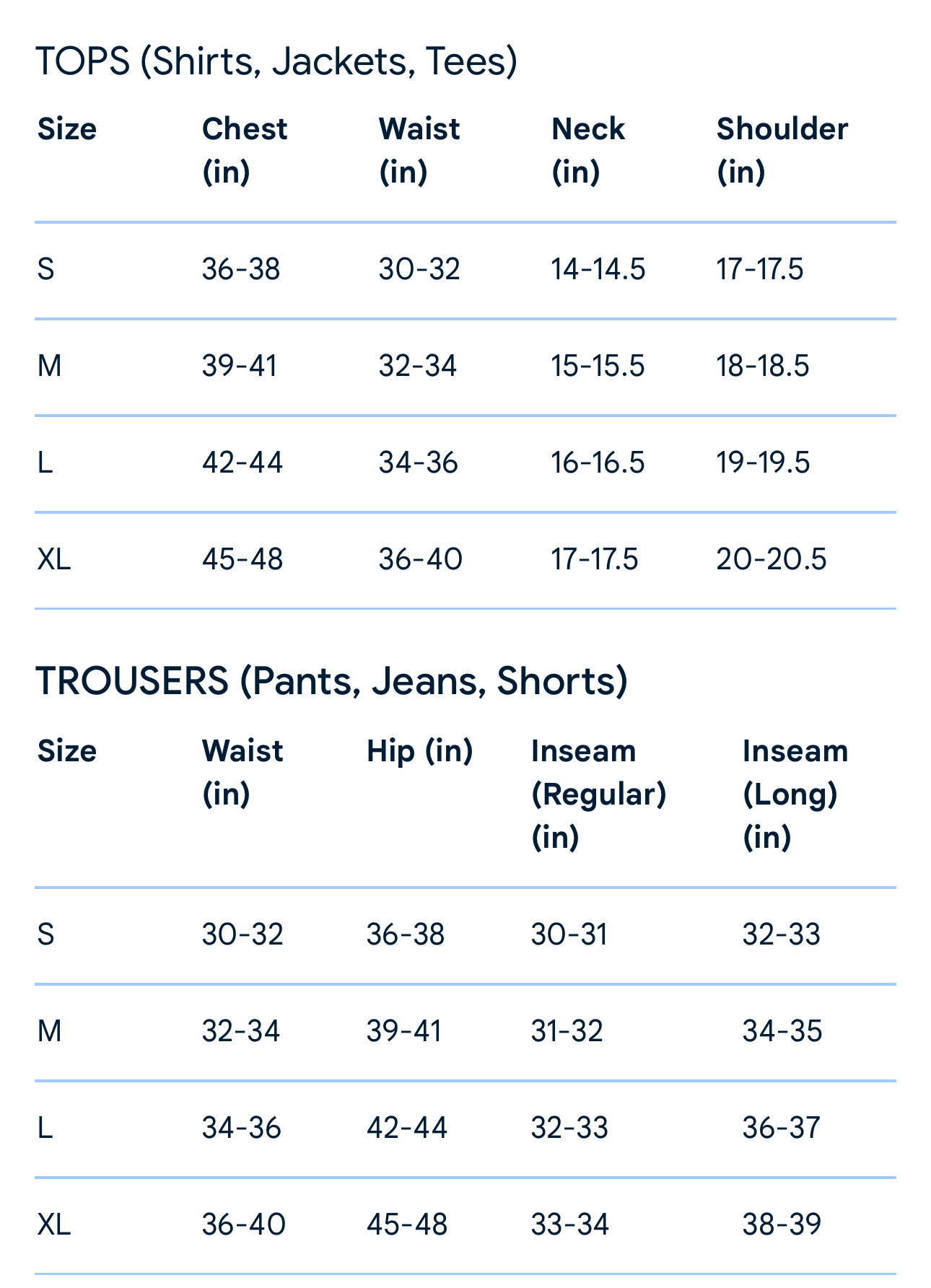This screenshot has height=1288, width=931.
Task: Select the 36-38 chest value for size S
Action: click(241, 270)
